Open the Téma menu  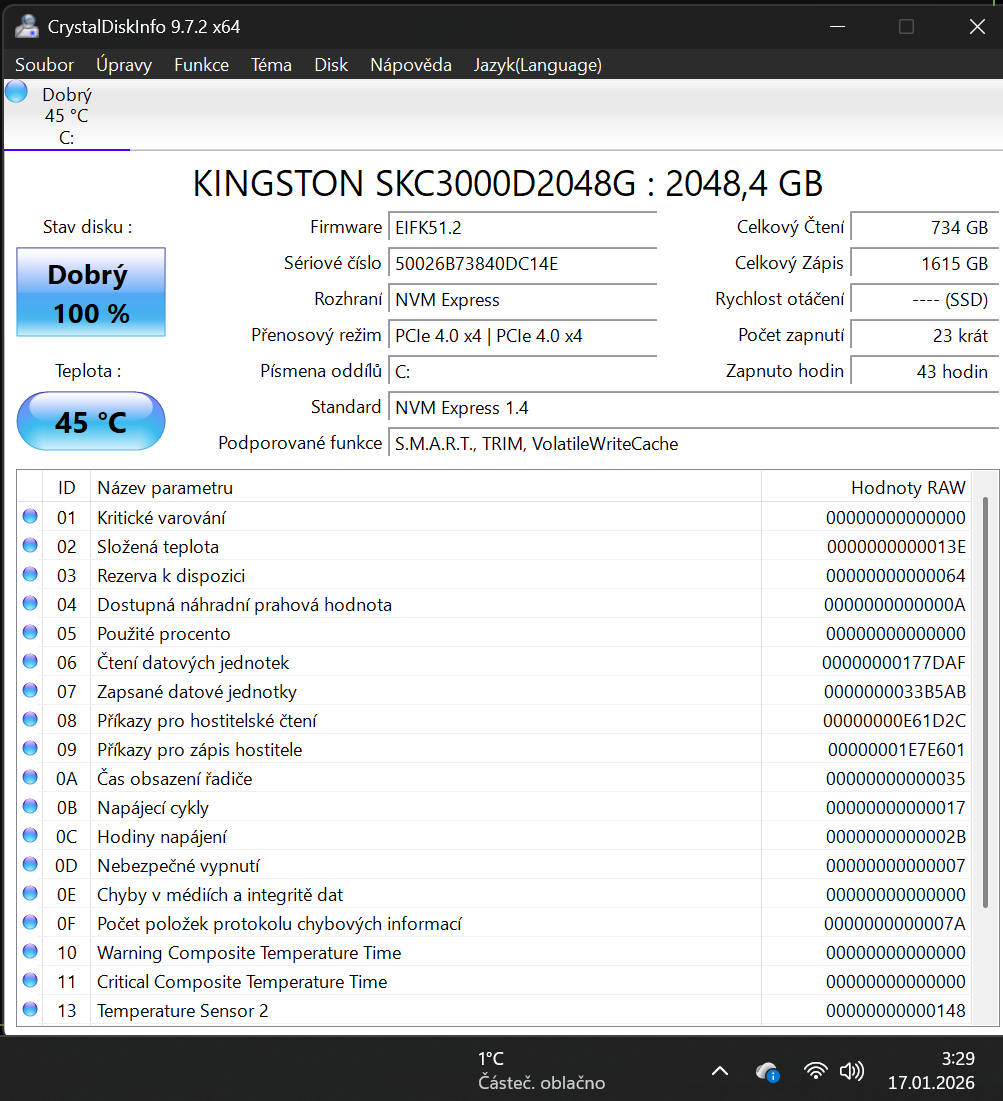pos(271,65)
